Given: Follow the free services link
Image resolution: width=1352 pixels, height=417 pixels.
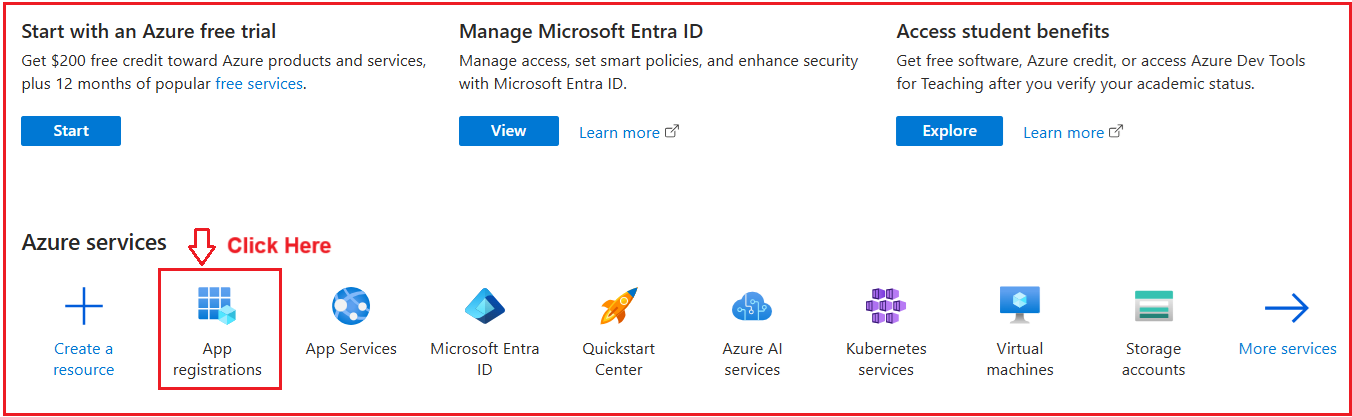Looking at the screenshot, I should click(x=259, y=84).
